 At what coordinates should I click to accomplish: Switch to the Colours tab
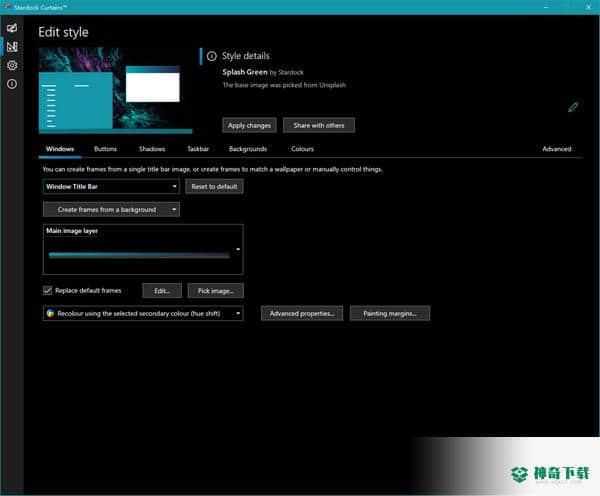click(302, 149)
